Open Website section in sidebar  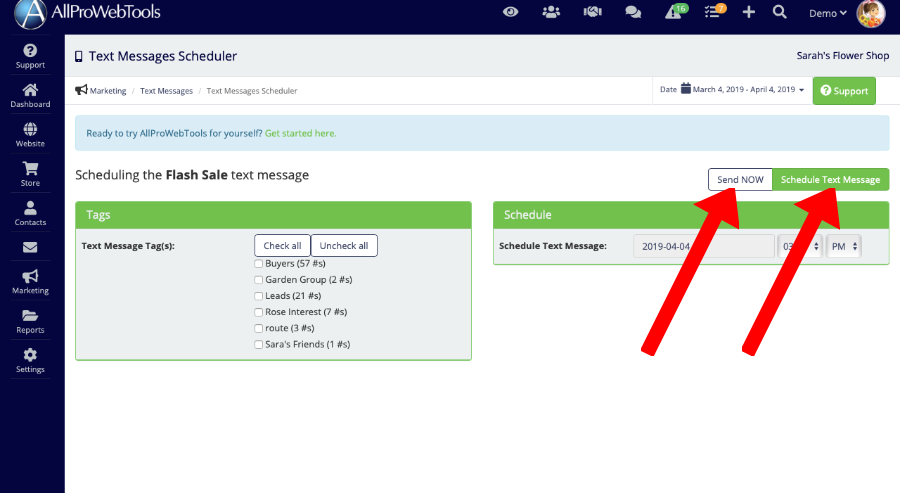pyautogui.click(x=30, y=135)
